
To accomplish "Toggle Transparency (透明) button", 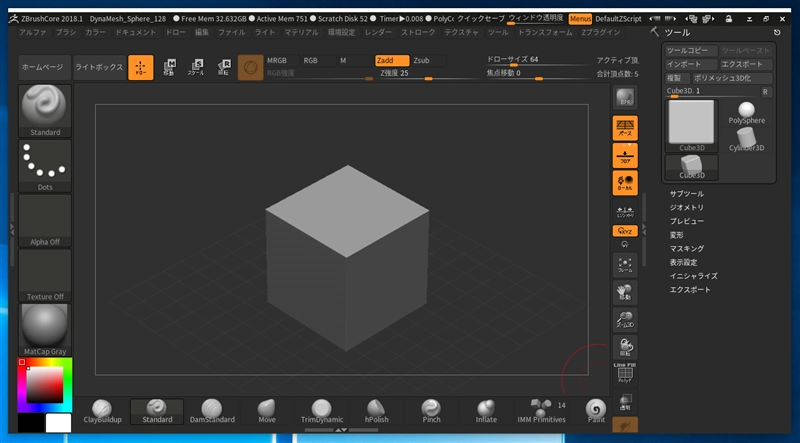I will (625, 402).
